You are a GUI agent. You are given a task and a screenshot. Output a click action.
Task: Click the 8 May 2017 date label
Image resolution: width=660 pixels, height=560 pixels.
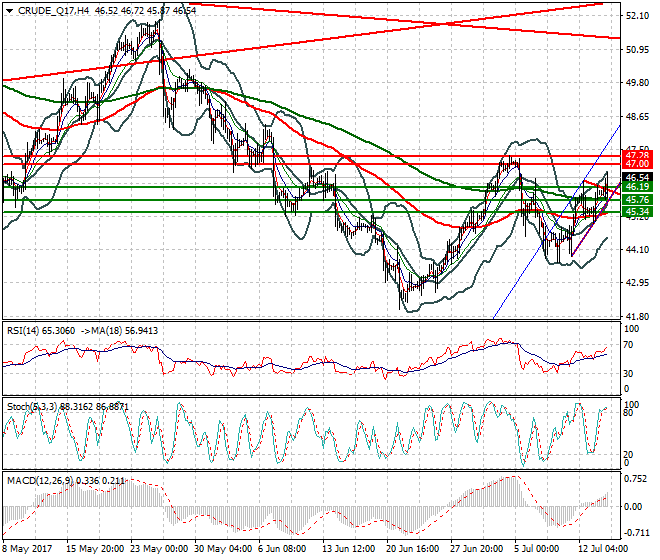[27, 549]
